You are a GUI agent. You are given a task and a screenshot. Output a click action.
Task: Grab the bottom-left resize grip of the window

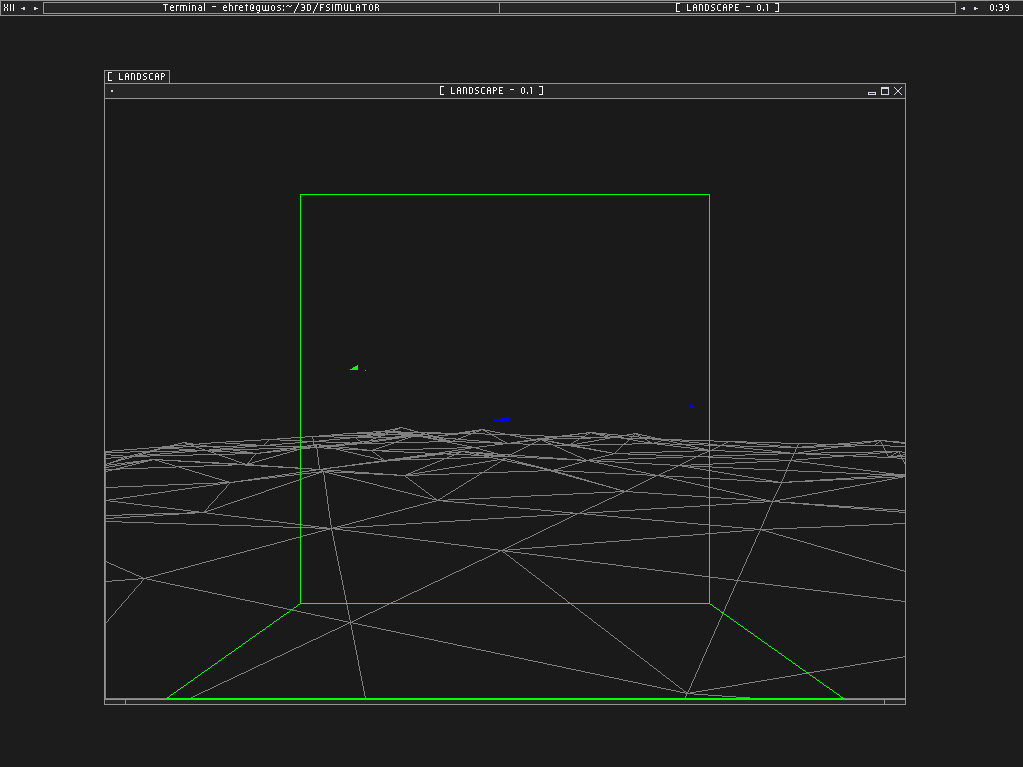(115, 702)
